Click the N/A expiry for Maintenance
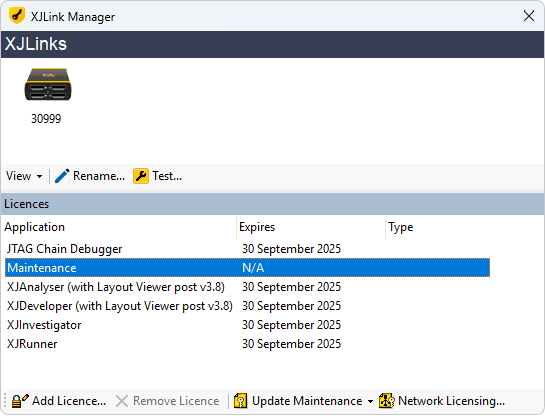 [x=253, y=268]
